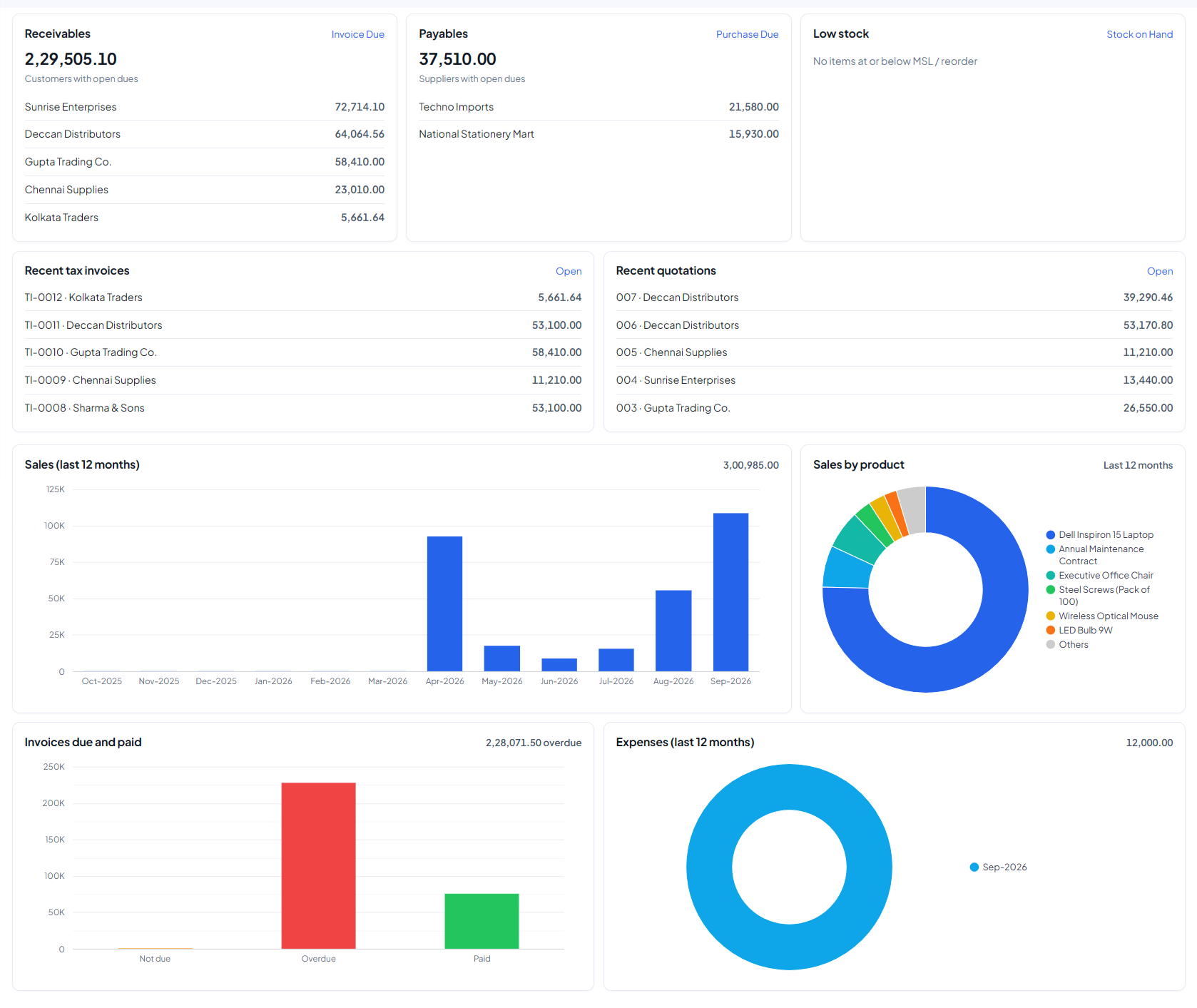Click the Sunrise Enterprises receivable row
Screen dimensions: 1197x1008
(x=204, y=107)
